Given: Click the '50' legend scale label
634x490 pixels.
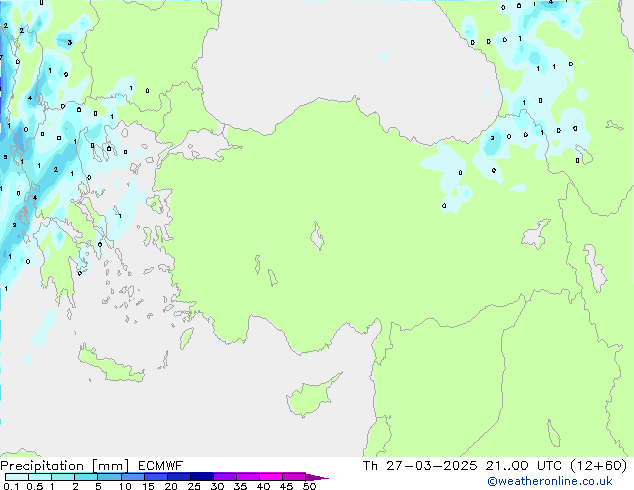Looking at the screenshot, I should [309, 486].
